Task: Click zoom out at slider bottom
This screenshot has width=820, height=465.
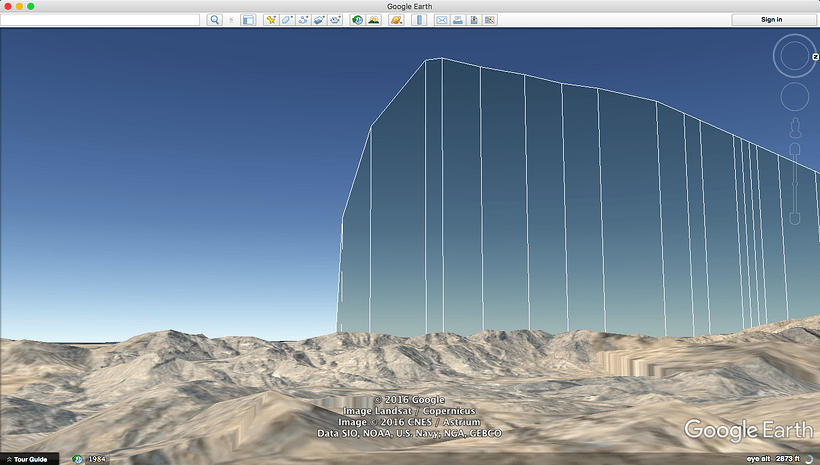Action: [795, 218]
